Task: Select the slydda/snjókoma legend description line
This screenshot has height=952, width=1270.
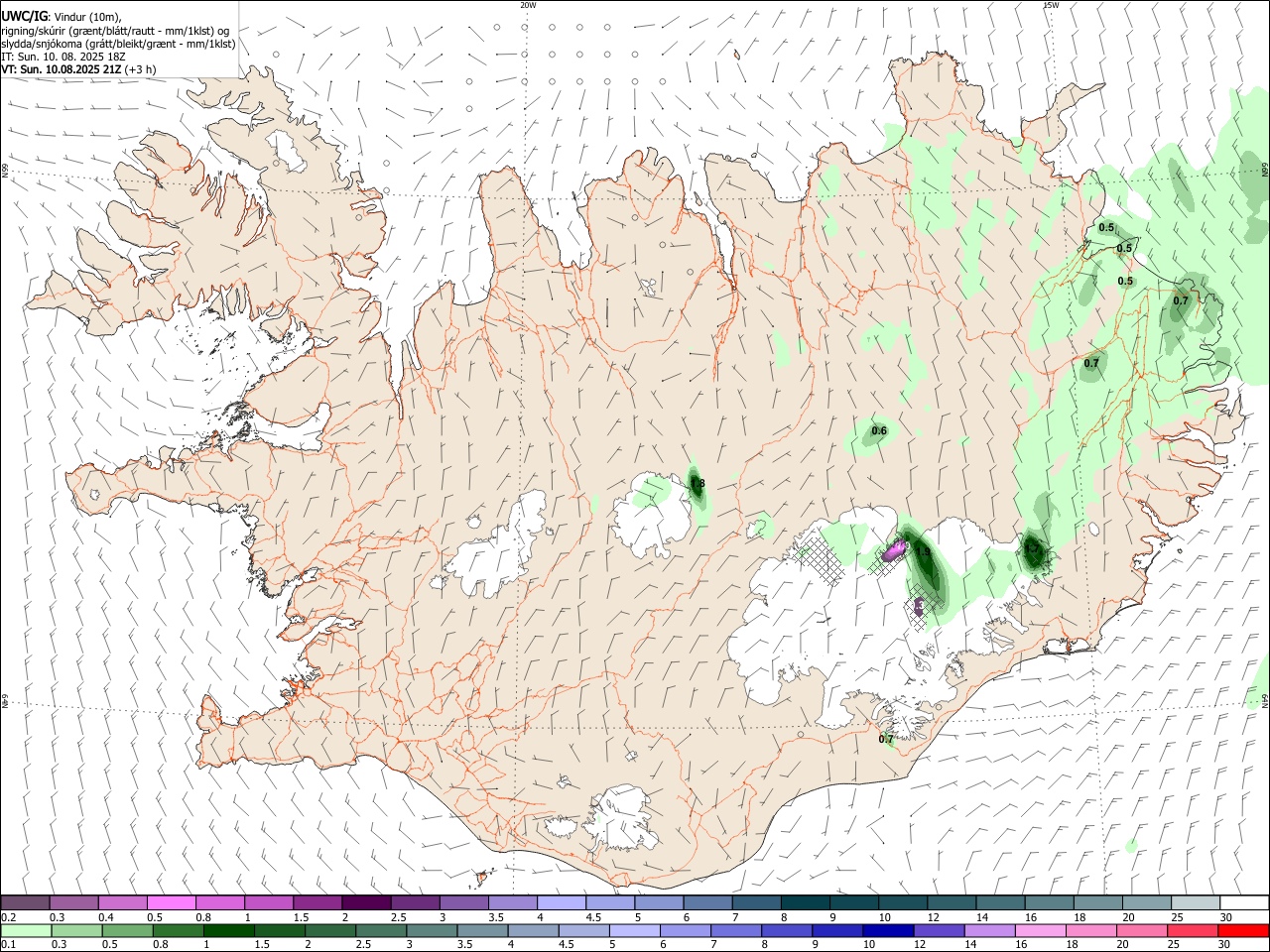Action: click(x=118, y=44)
